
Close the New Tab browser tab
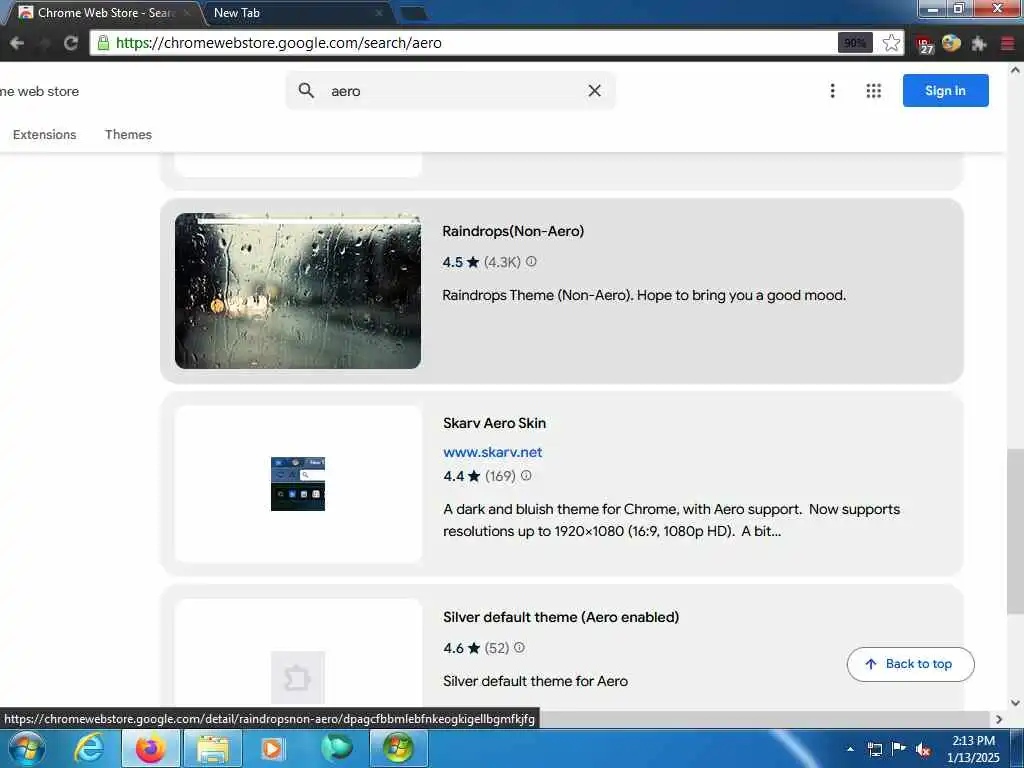point(379,13)
